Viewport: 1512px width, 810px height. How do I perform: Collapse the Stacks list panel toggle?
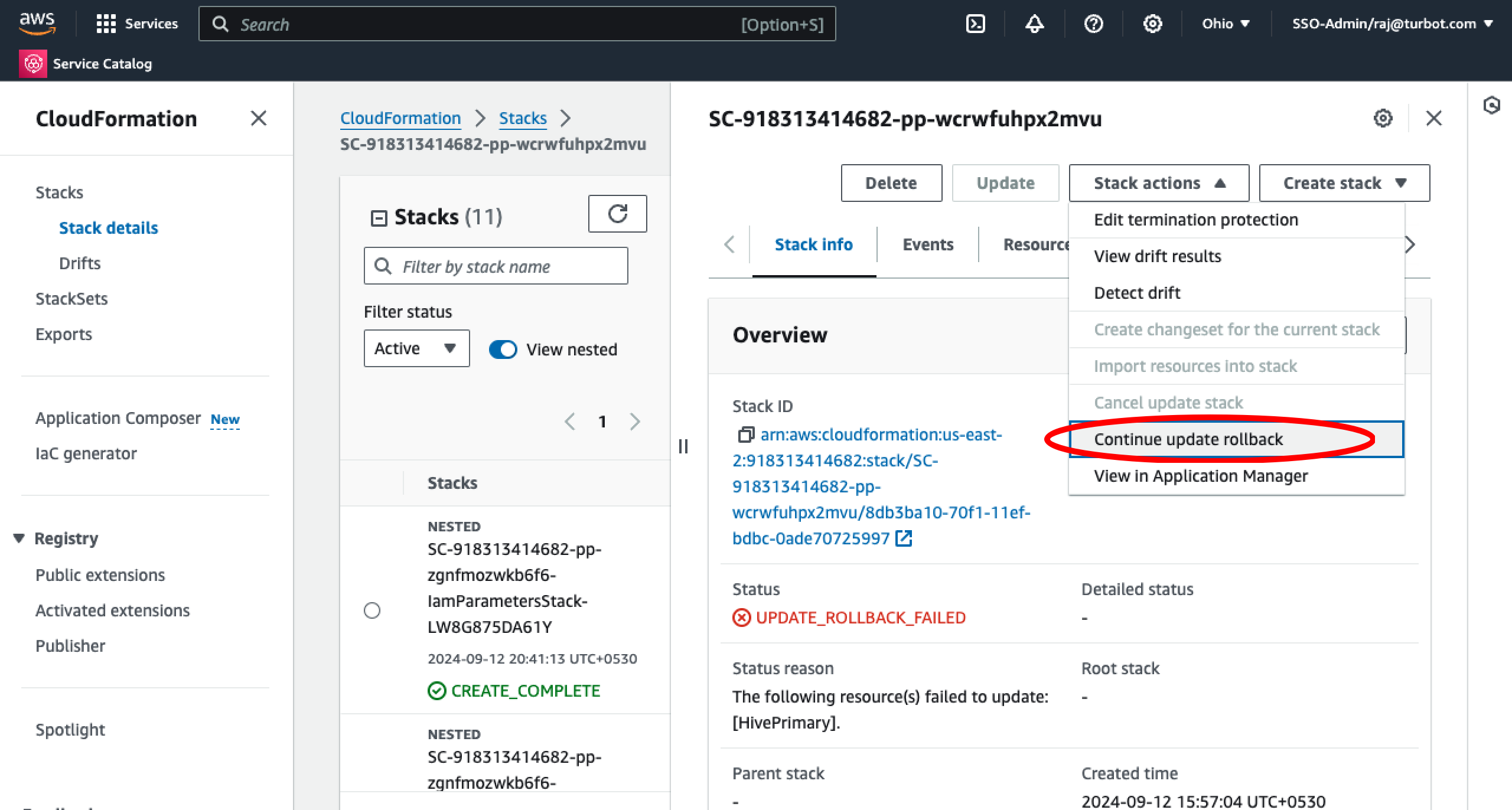(379, 218)
